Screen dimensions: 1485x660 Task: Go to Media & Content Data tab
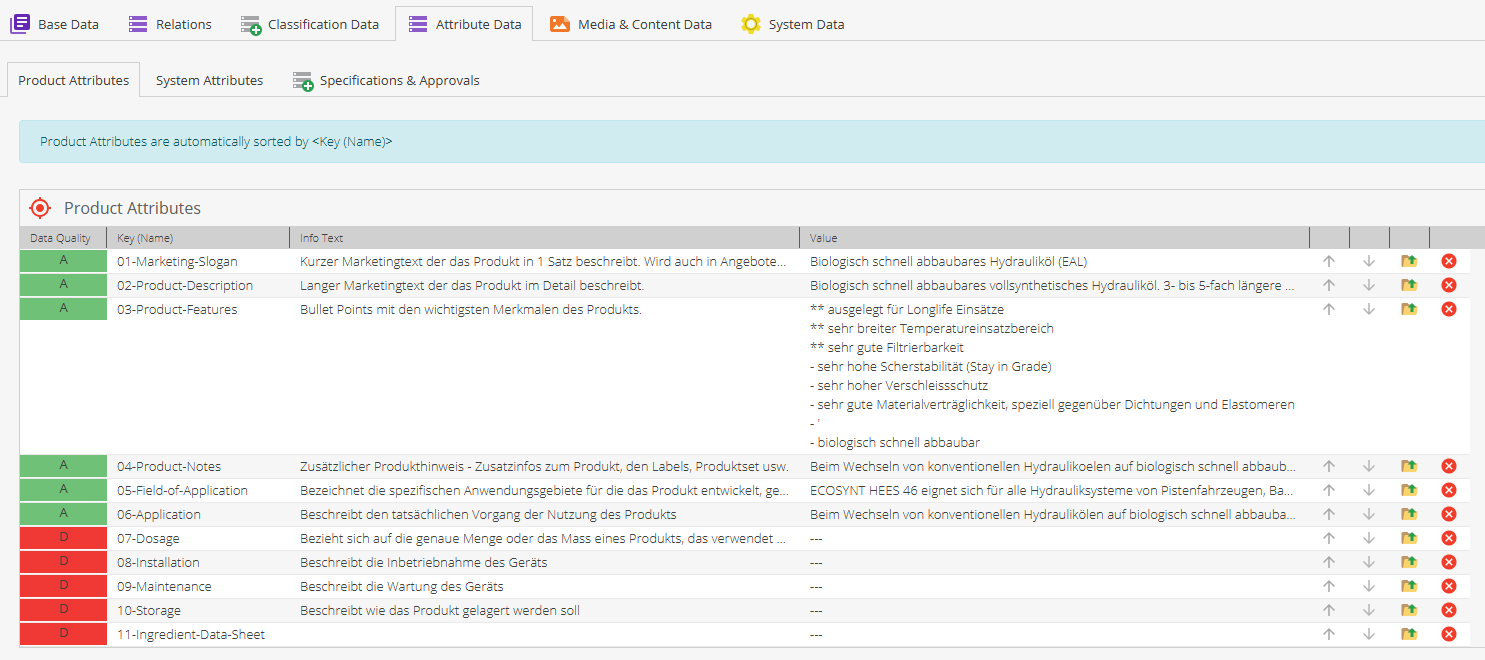(x=631, y=24)
